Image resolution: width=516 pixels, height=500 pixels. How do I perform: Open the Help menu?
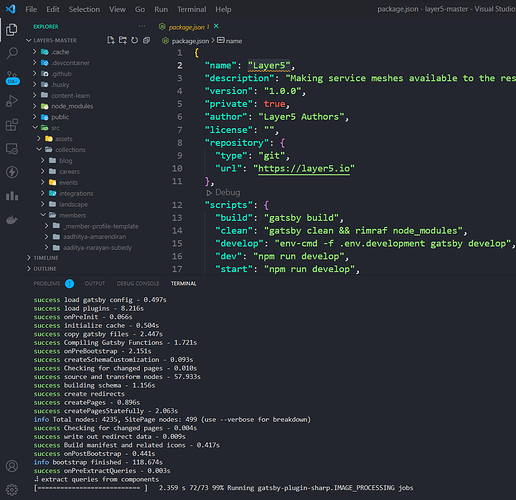pyautogui.click(x=223, y=9)
